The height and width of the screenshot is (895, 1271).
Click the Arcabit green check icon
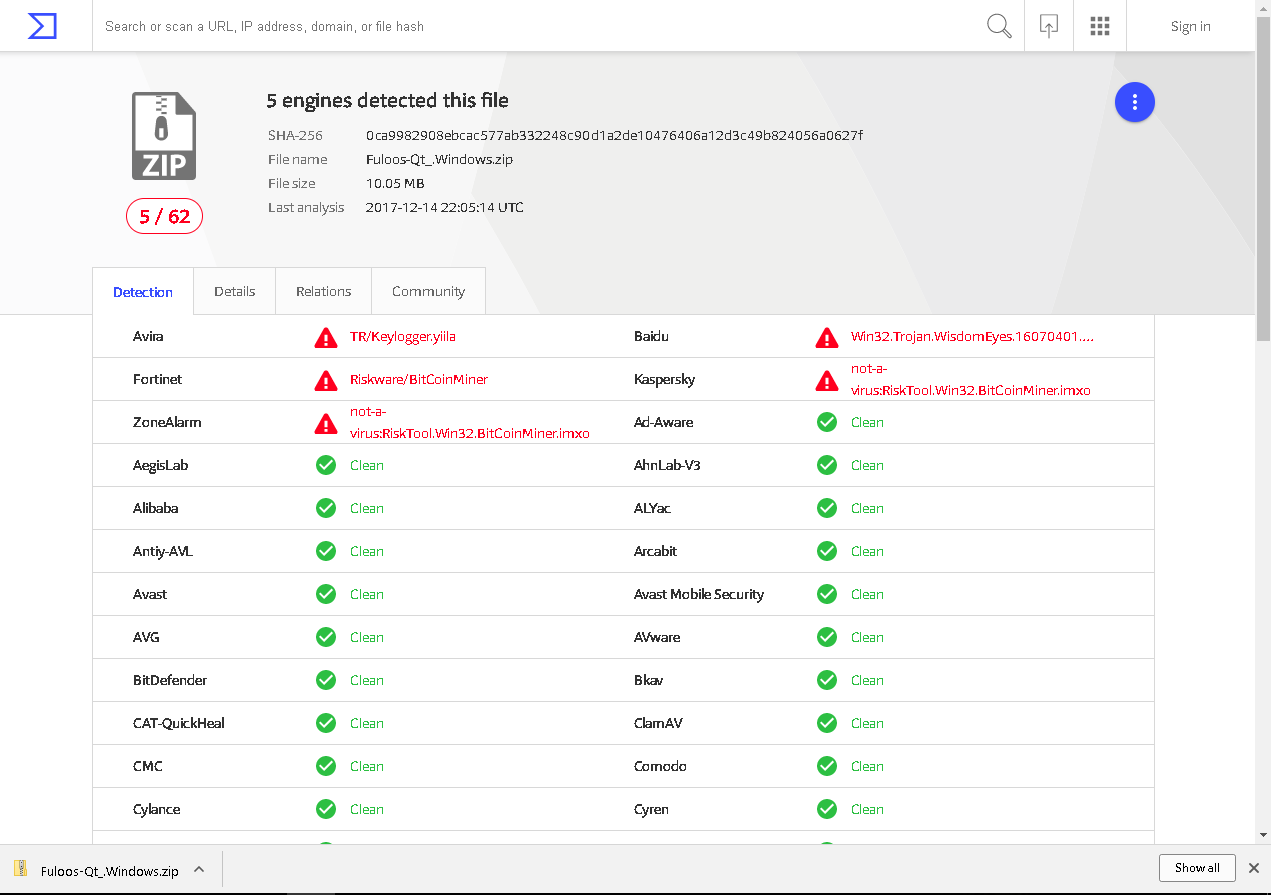pyautogui.click(x=827, y=551)
